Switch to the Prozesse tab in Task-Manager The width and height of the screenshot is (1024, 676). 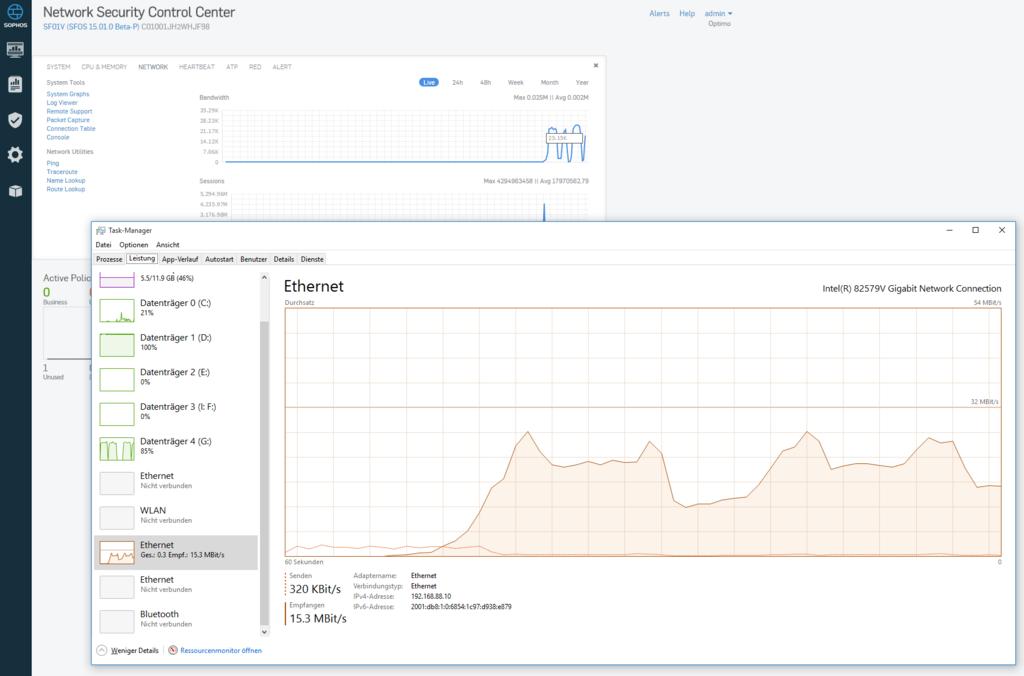click(109, 259)
